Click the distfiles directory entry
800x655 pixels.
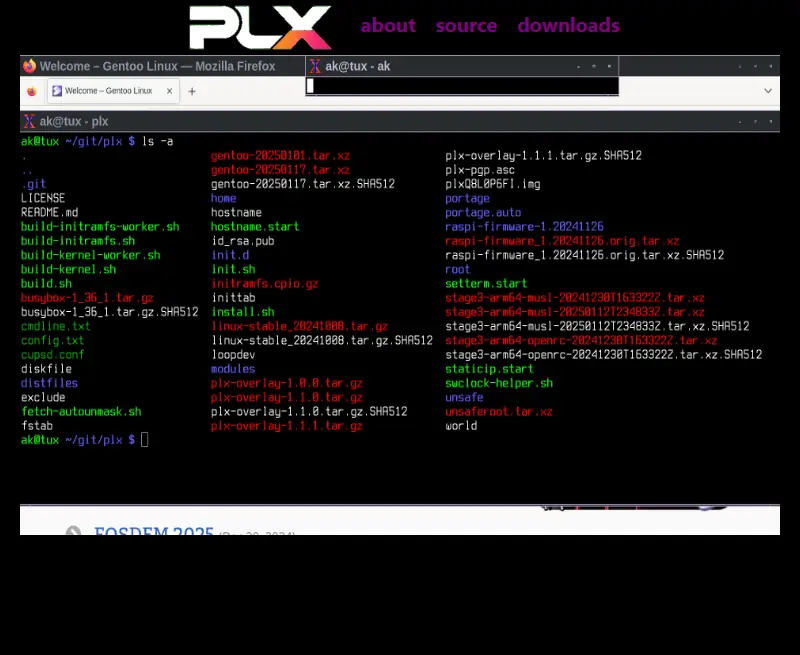click(49, 383)
